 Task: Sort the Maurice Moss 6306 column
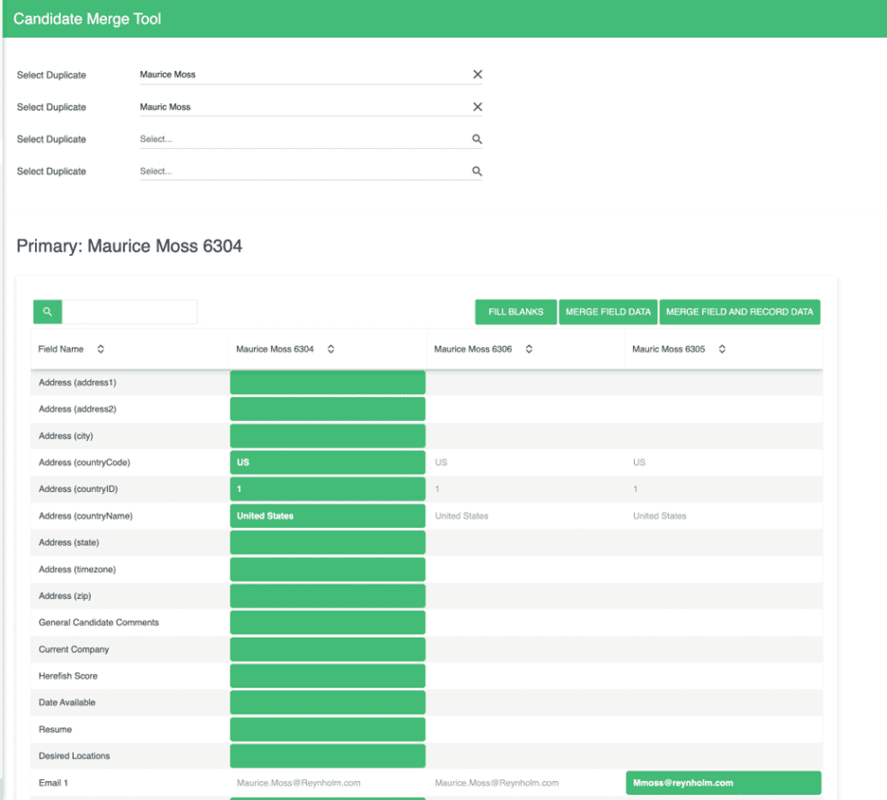click(x=529, y=349)
